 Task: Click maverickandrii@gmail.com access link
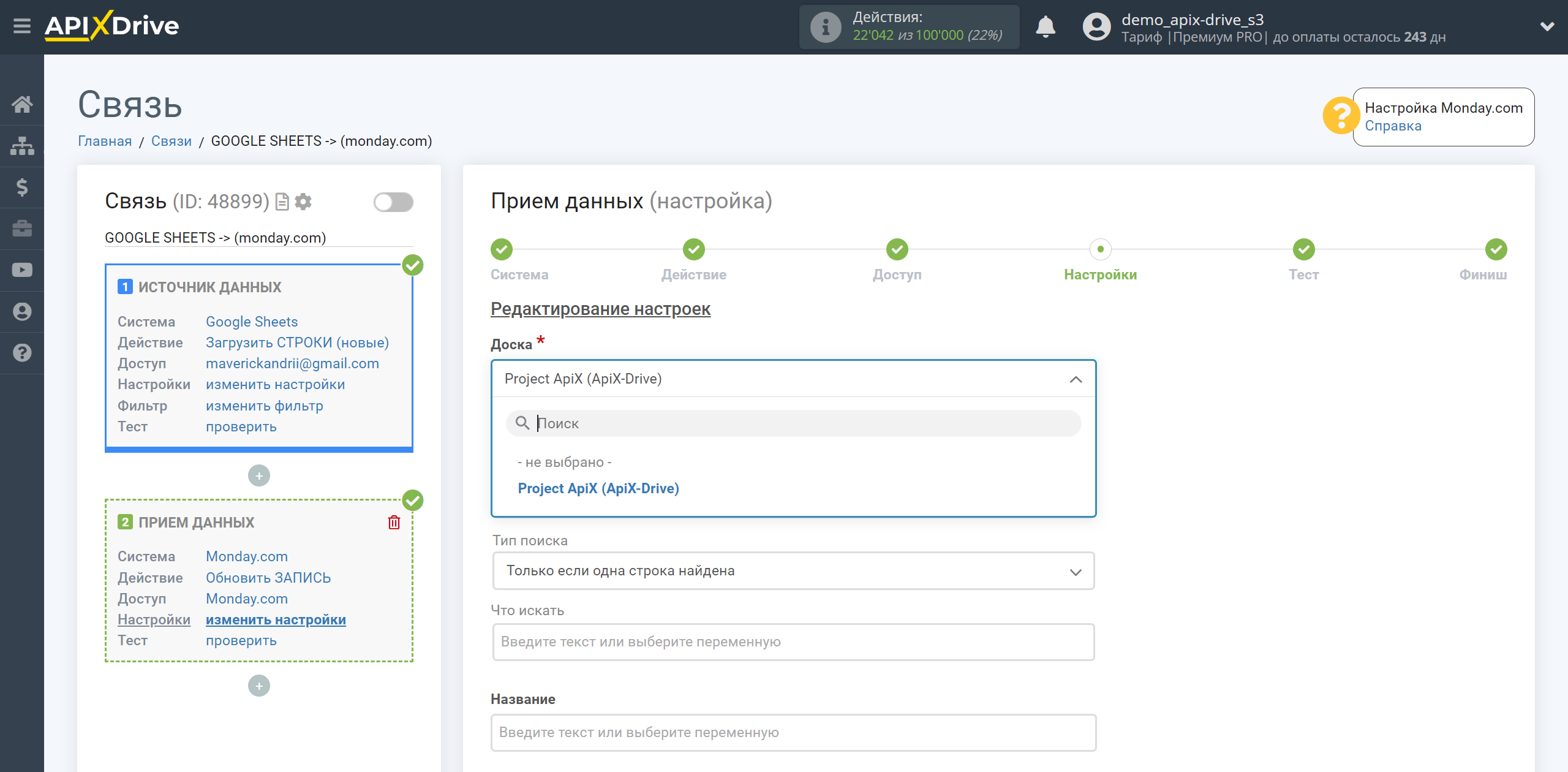pyautogui.click(x=292, y=363)
